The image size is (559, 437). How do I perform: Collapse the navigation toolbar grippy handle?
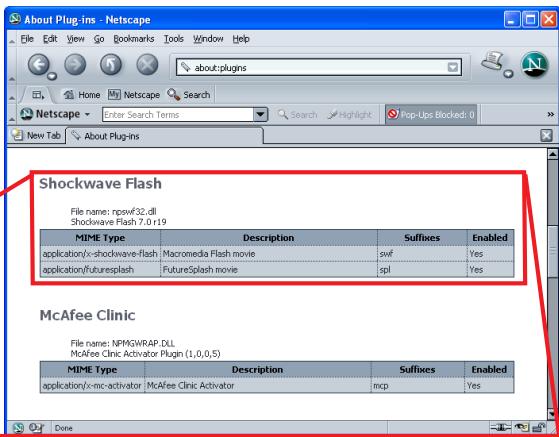click(x=12, y=65)
